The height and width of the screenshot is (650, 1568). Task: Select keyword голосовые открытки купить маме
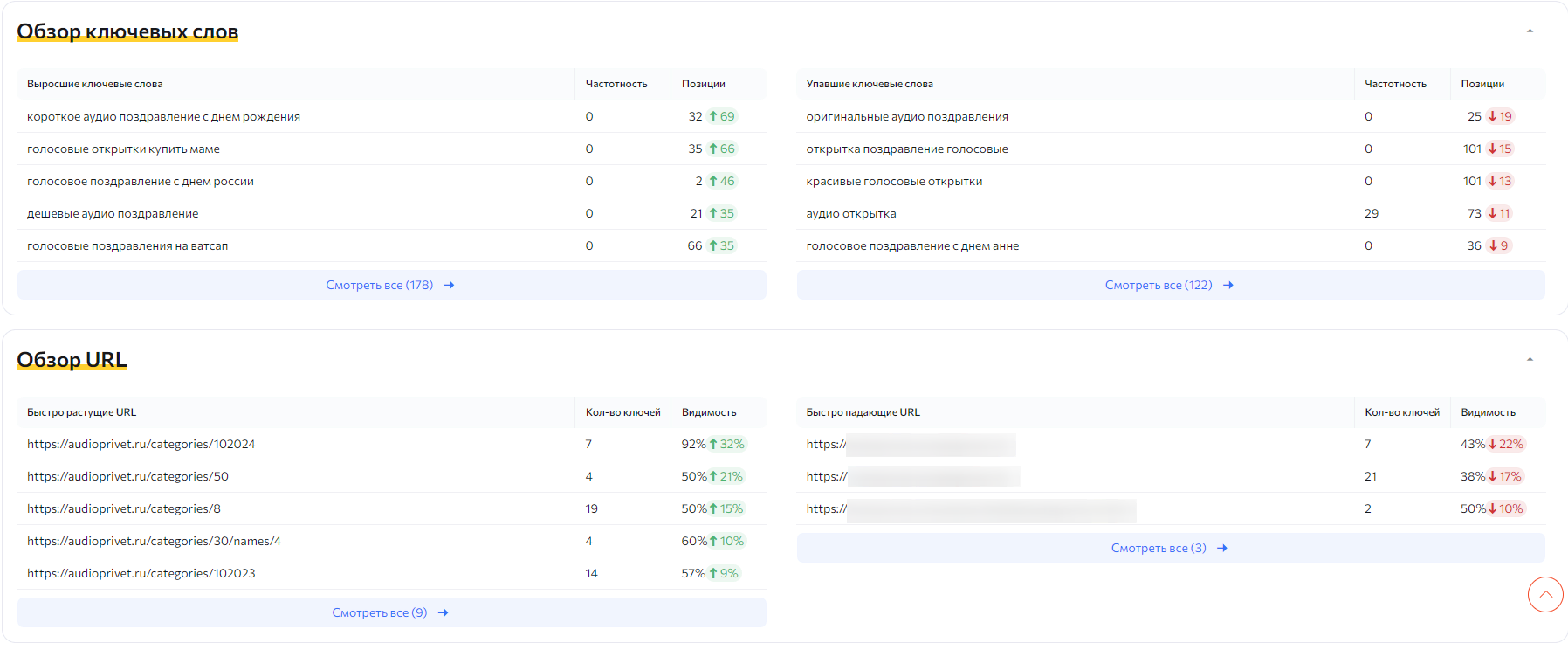[x=123, y=149]
